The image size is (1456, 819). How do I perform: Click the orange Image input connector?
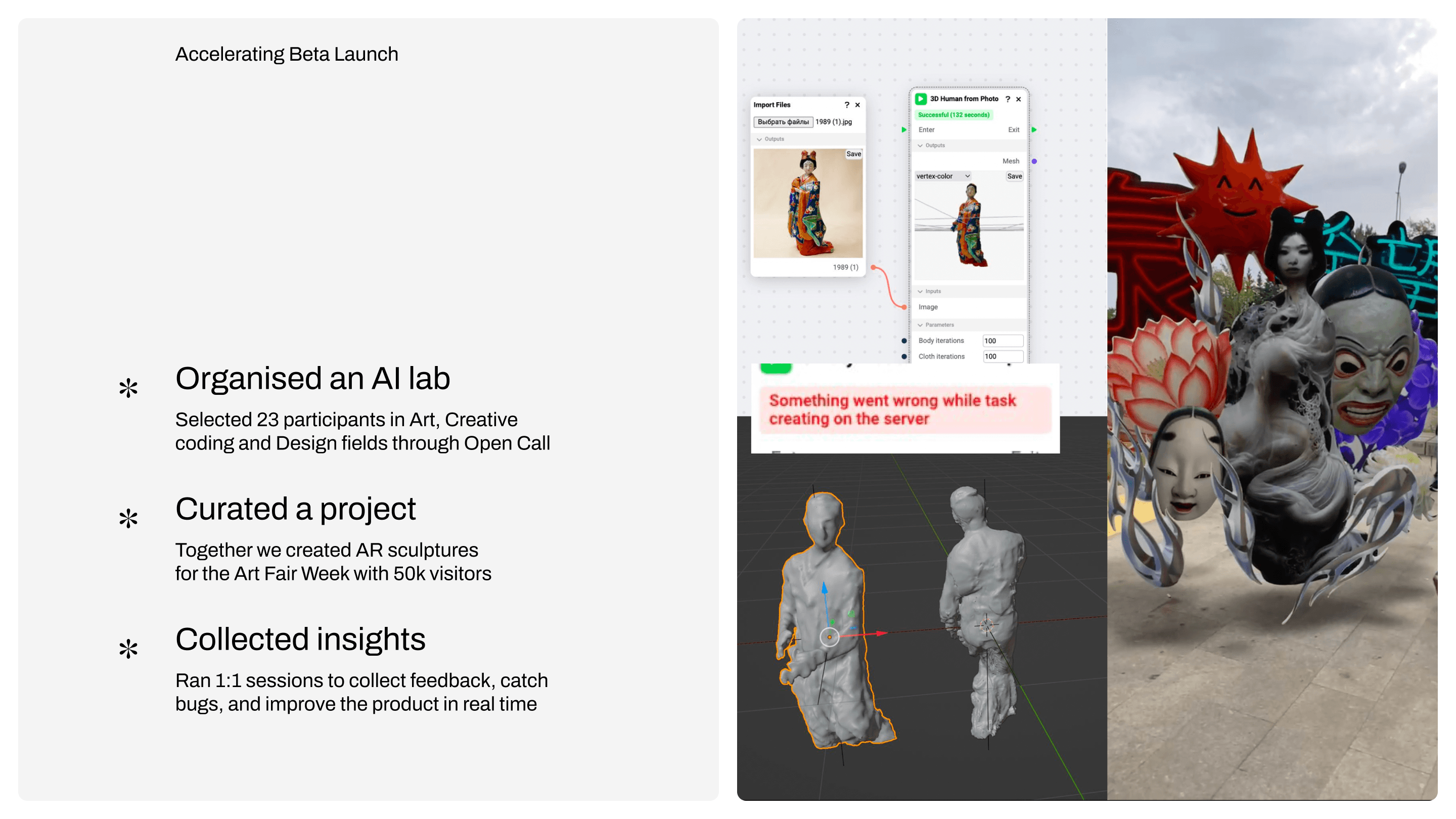[904, 307]
